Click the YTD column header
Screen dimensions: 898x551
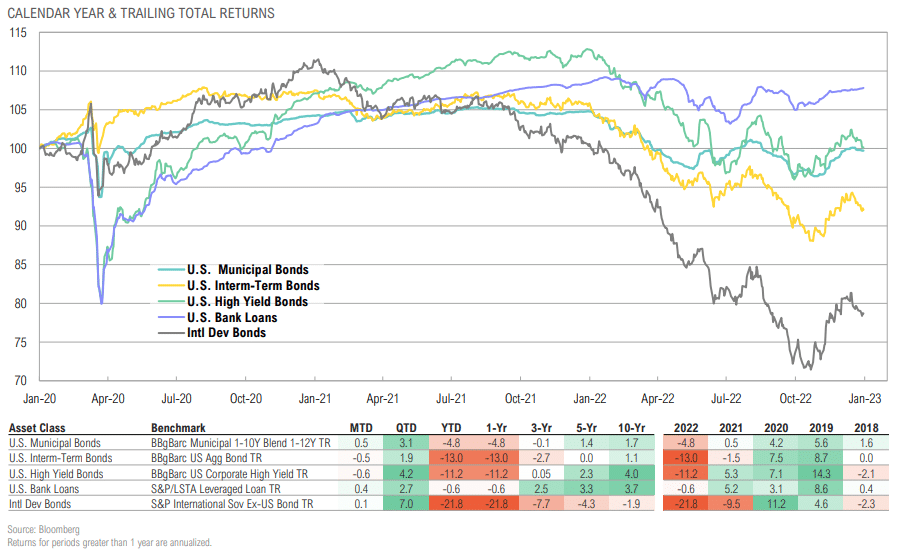[451, 428]
